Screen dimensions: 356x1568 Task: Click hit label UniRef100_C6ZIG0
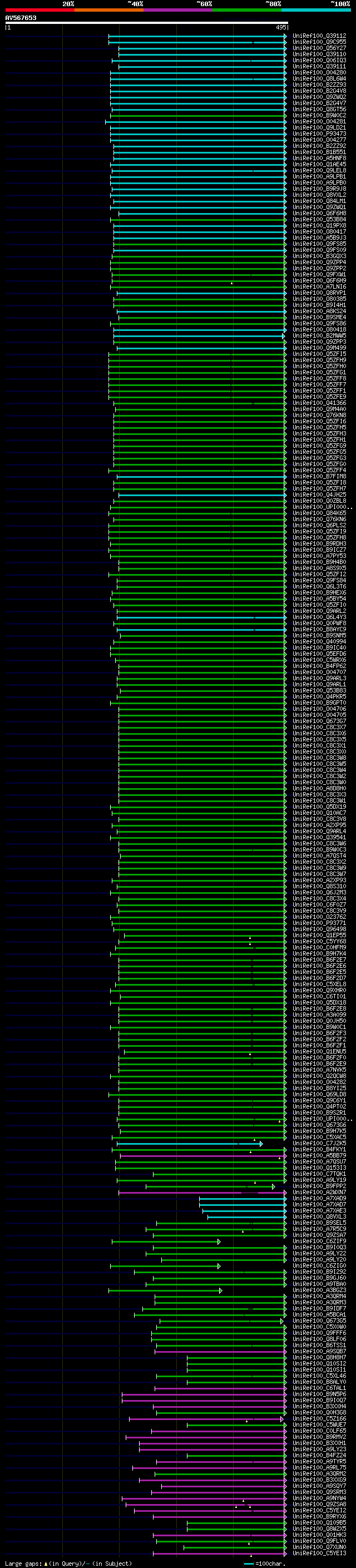pyautogui.click(x=319, y=1266)
